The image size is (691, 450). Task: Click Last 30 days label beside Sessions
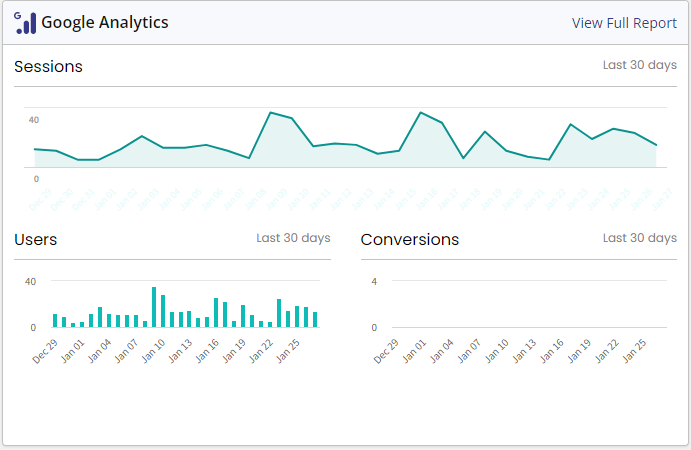(640, 65)
